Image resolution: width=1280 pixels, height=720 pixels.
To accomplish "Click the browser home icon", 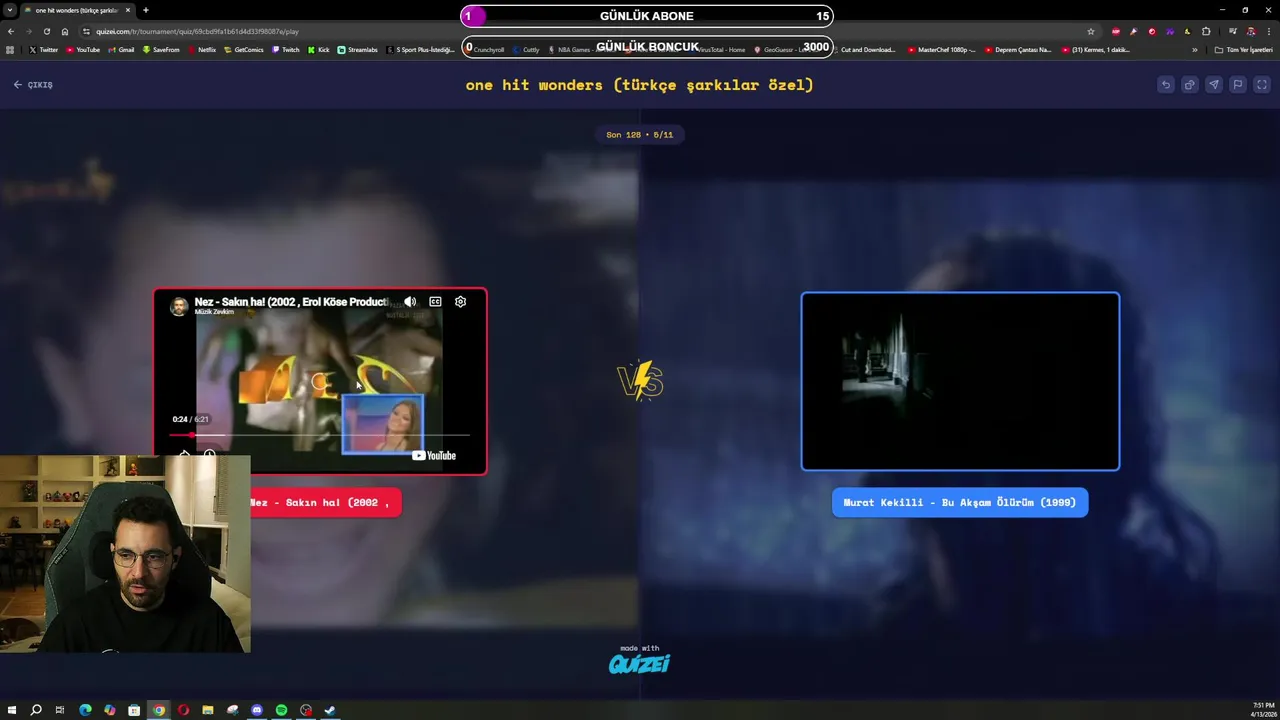I will coord(65,31).
